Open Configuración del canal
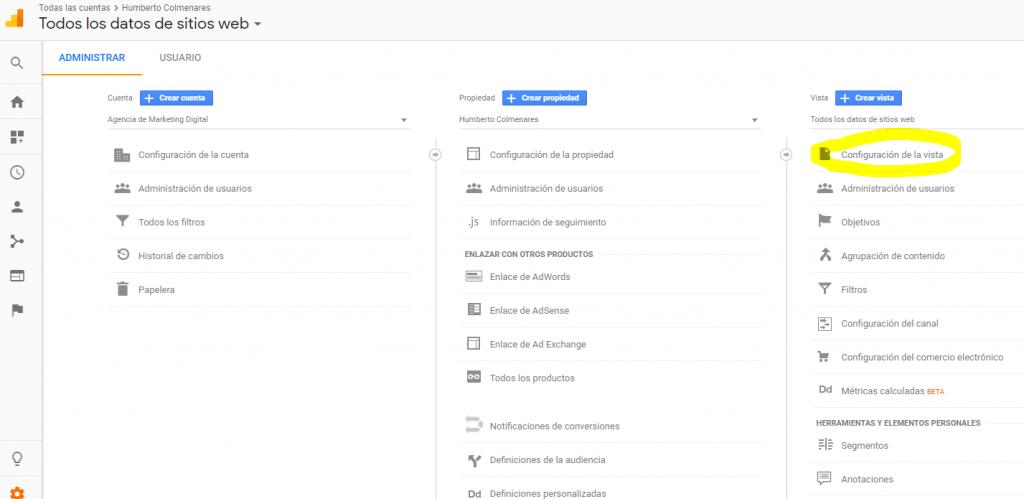 click(x=889, y=323)
